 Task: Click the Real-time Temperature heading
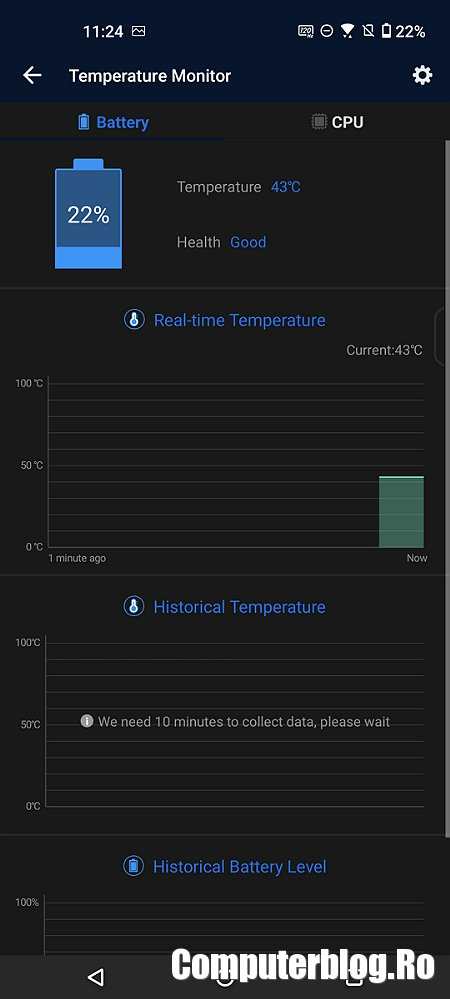[x=240, y=320]
